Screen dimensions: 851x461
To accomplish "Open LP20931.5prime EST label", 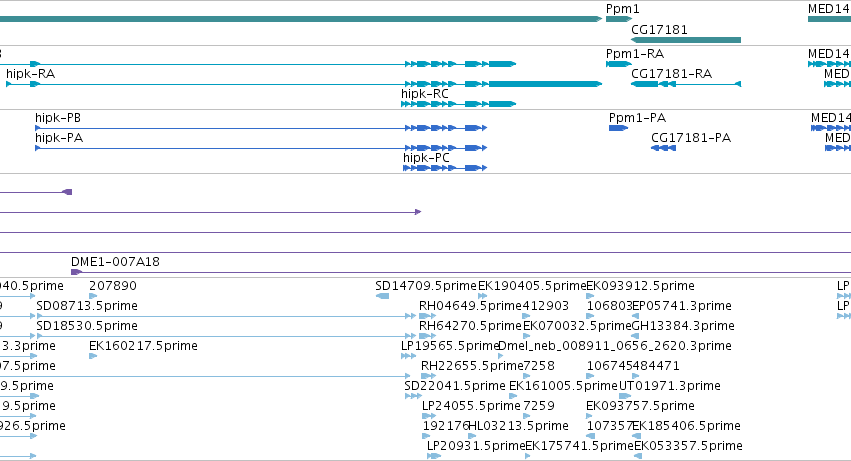I will 476,446.
